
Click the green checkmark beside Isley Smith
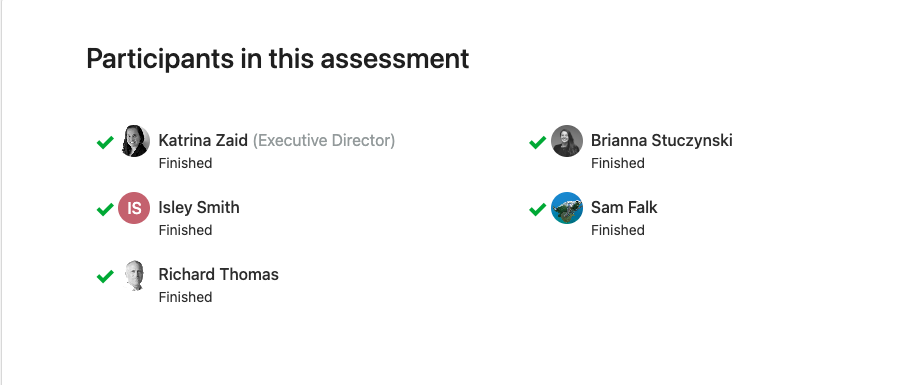(105, 209)
